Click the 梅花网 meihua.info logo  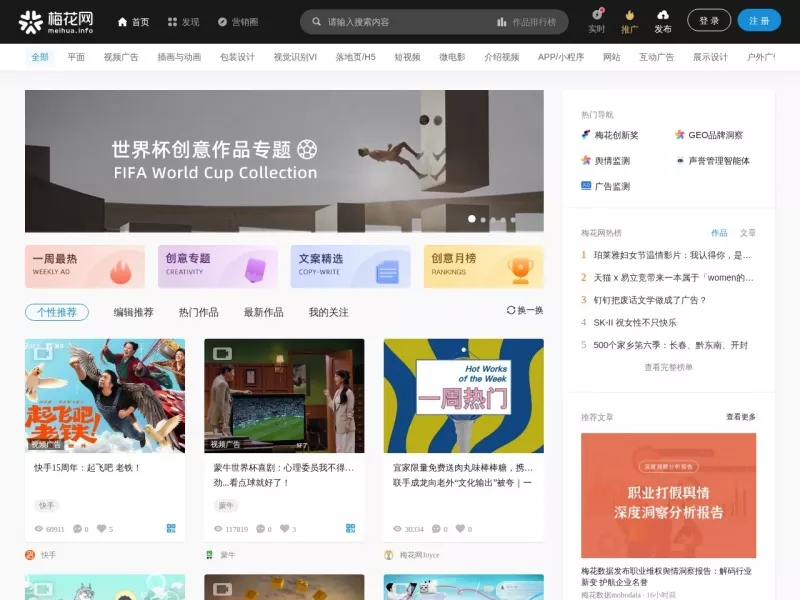[x=56, y=22]
